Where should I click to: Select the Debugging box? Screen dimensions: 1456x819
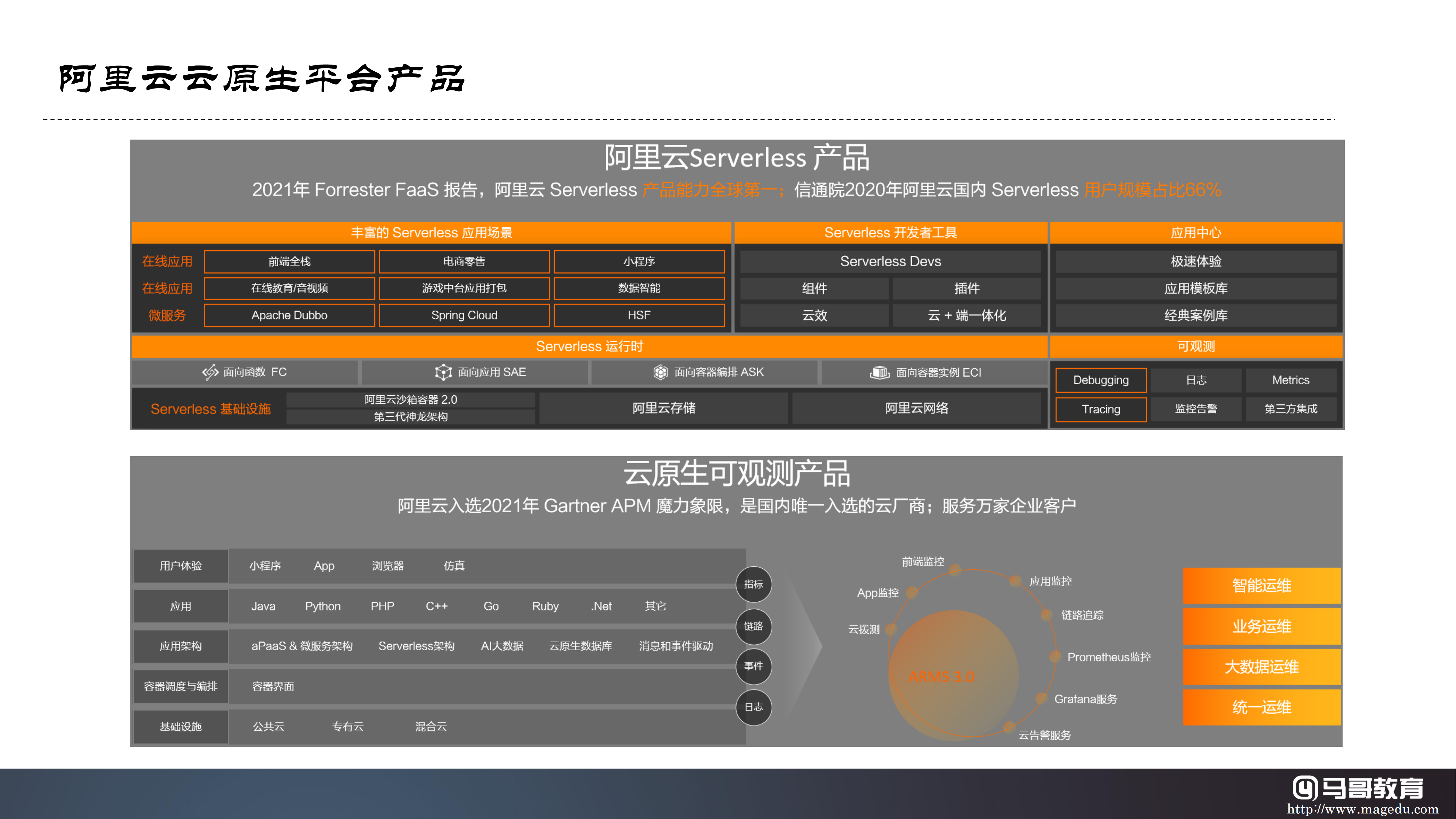(x=1100, y=380)
